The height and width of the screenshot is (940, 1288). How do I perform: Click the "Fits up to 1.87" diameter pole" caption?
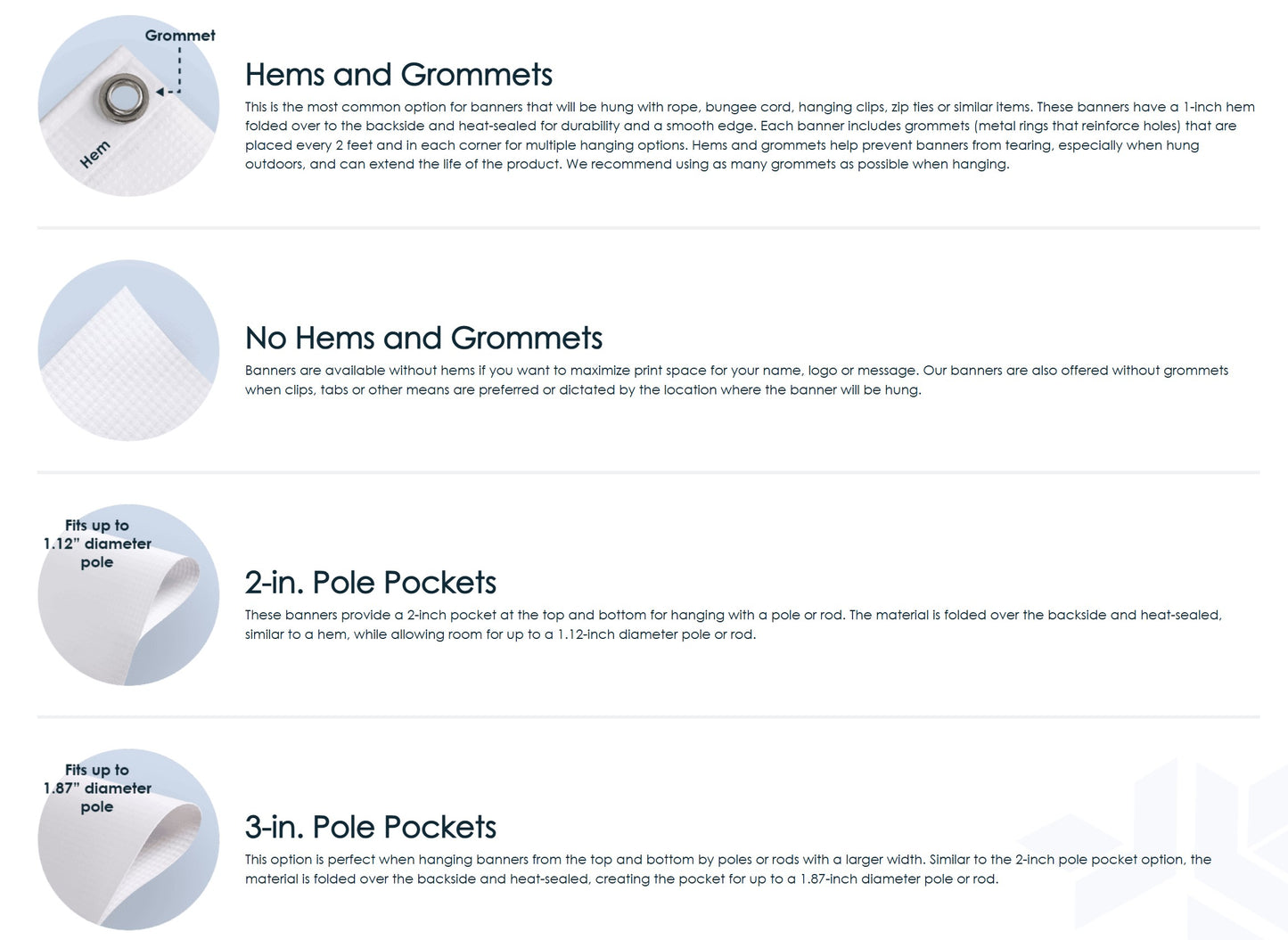[97, 789]
